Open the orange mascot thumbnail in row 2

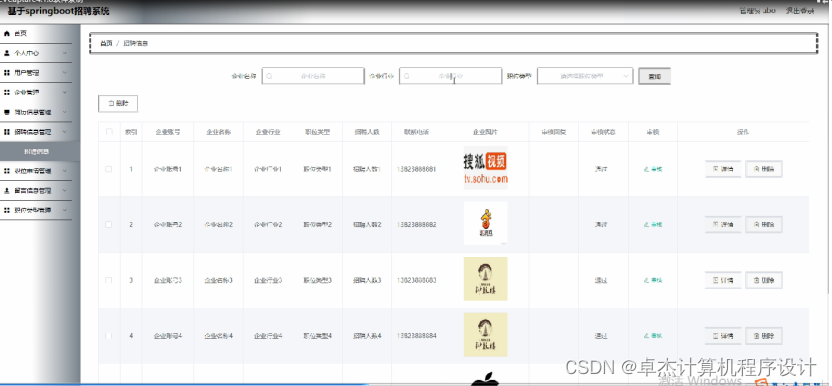pyautogui.click(x=486, y=224)
